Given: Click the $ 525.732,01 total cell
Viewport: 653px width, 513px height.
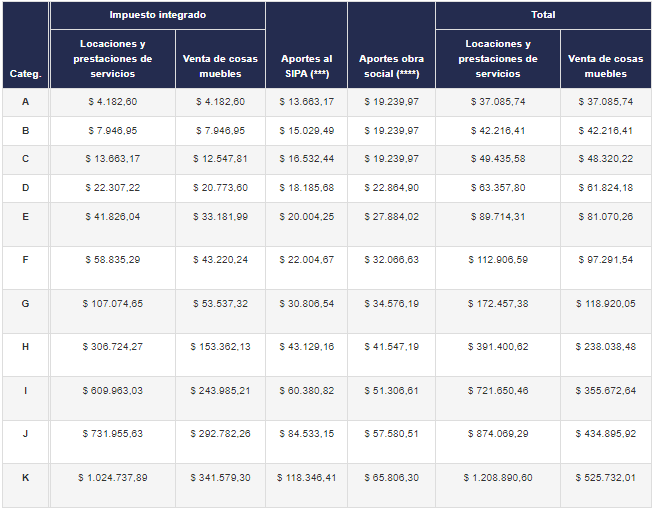Looking at the screenshot, I should [605, 477].
